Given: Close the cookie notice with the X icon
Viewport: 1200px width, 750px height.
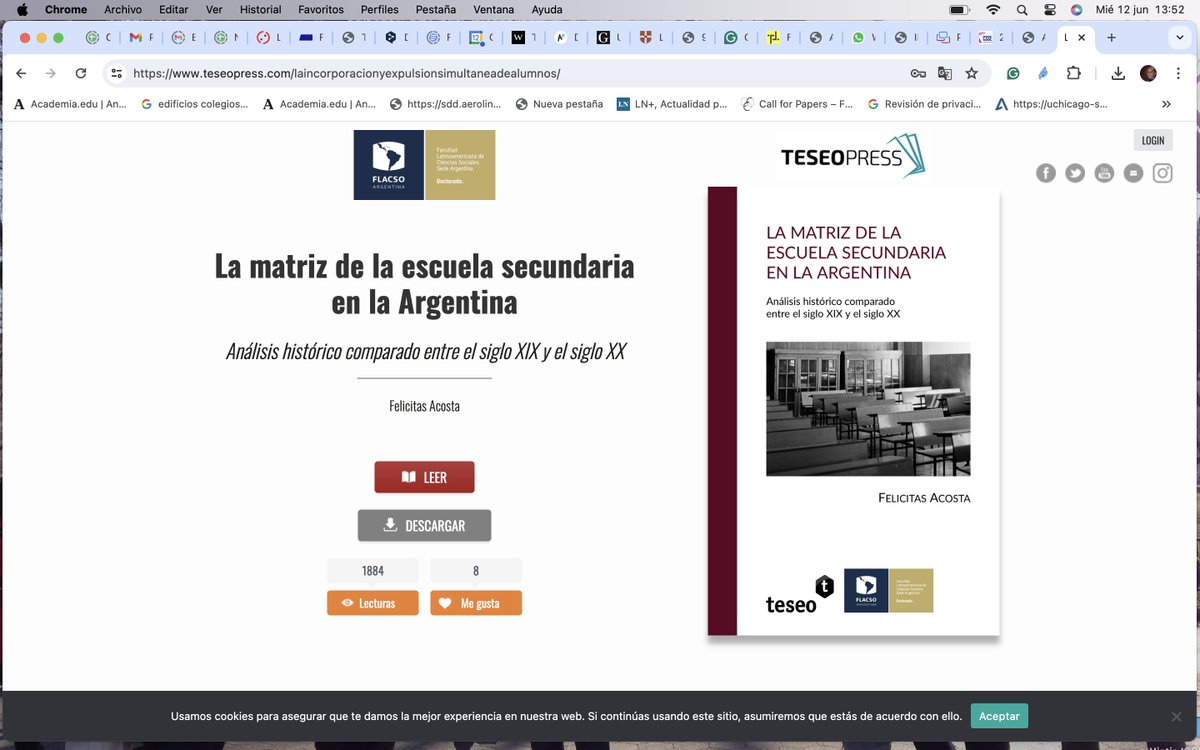Looking at the screenshot, I should pyautogui.click(x=1176, y=716).
